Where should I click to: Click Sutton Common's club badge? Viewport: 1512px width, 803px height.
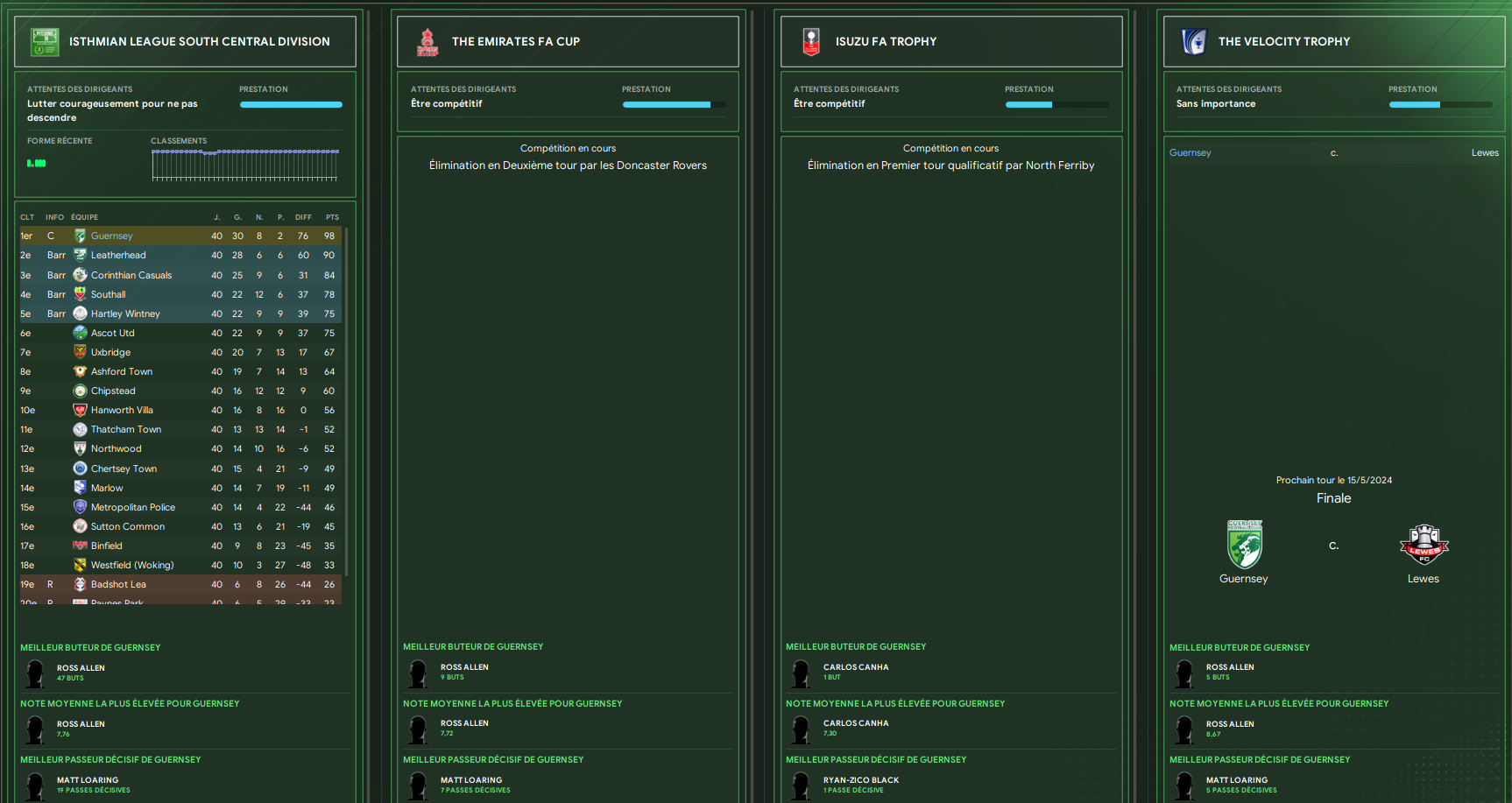click(80, 526)
